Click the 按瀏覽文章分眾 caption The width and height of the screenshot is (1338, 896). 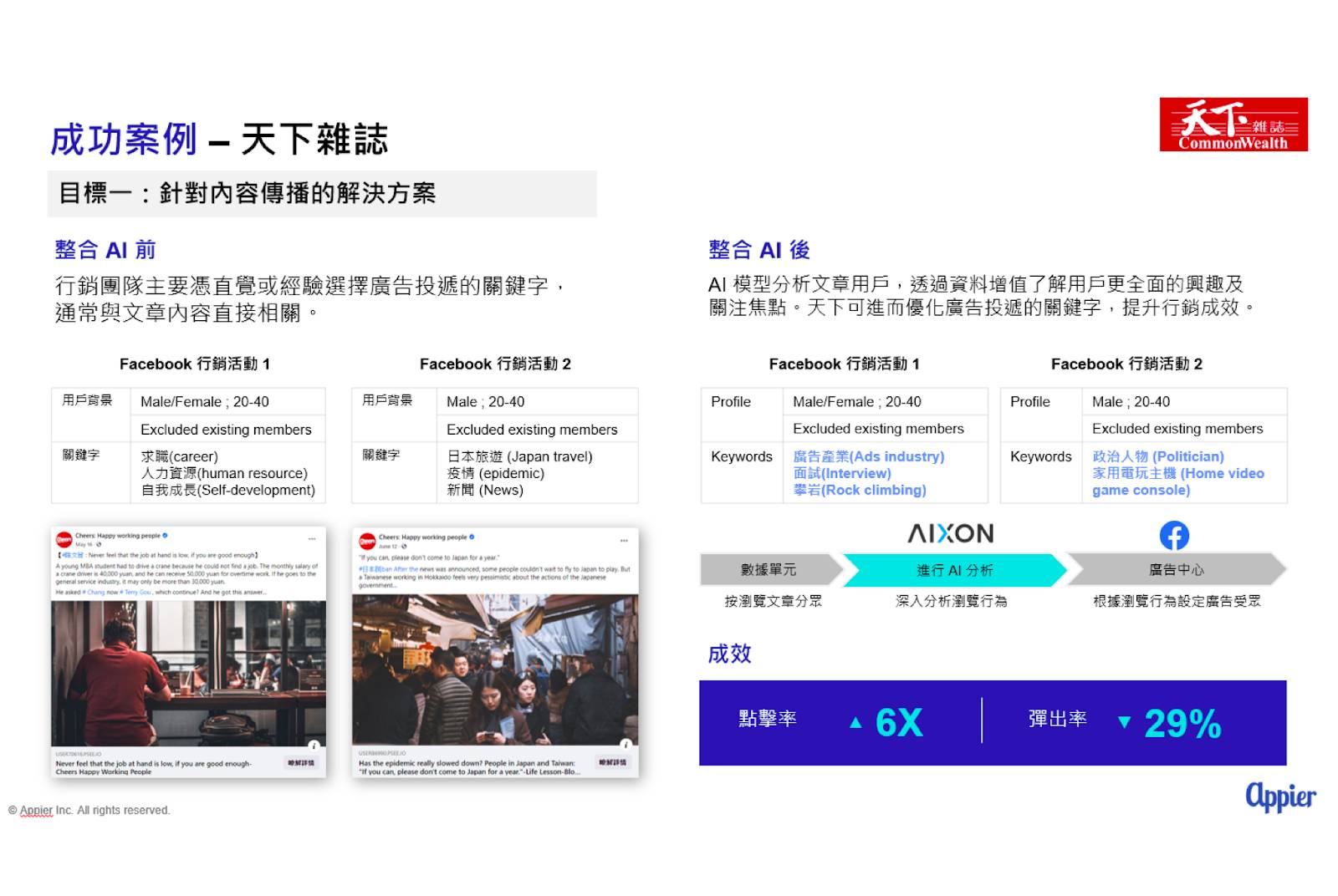coord(774,601)
